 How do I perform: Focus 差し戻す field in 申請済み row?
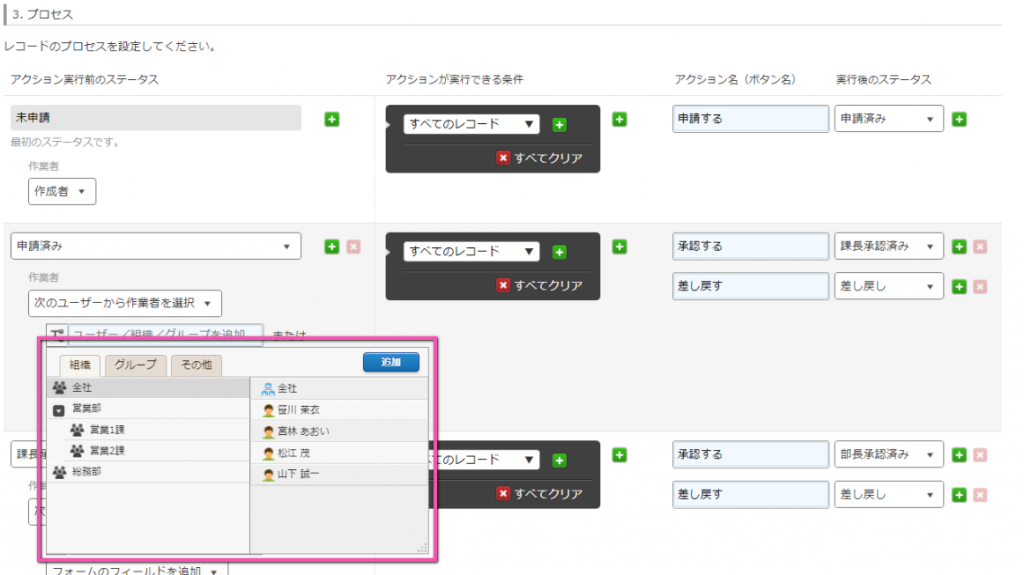click(750, 286)
